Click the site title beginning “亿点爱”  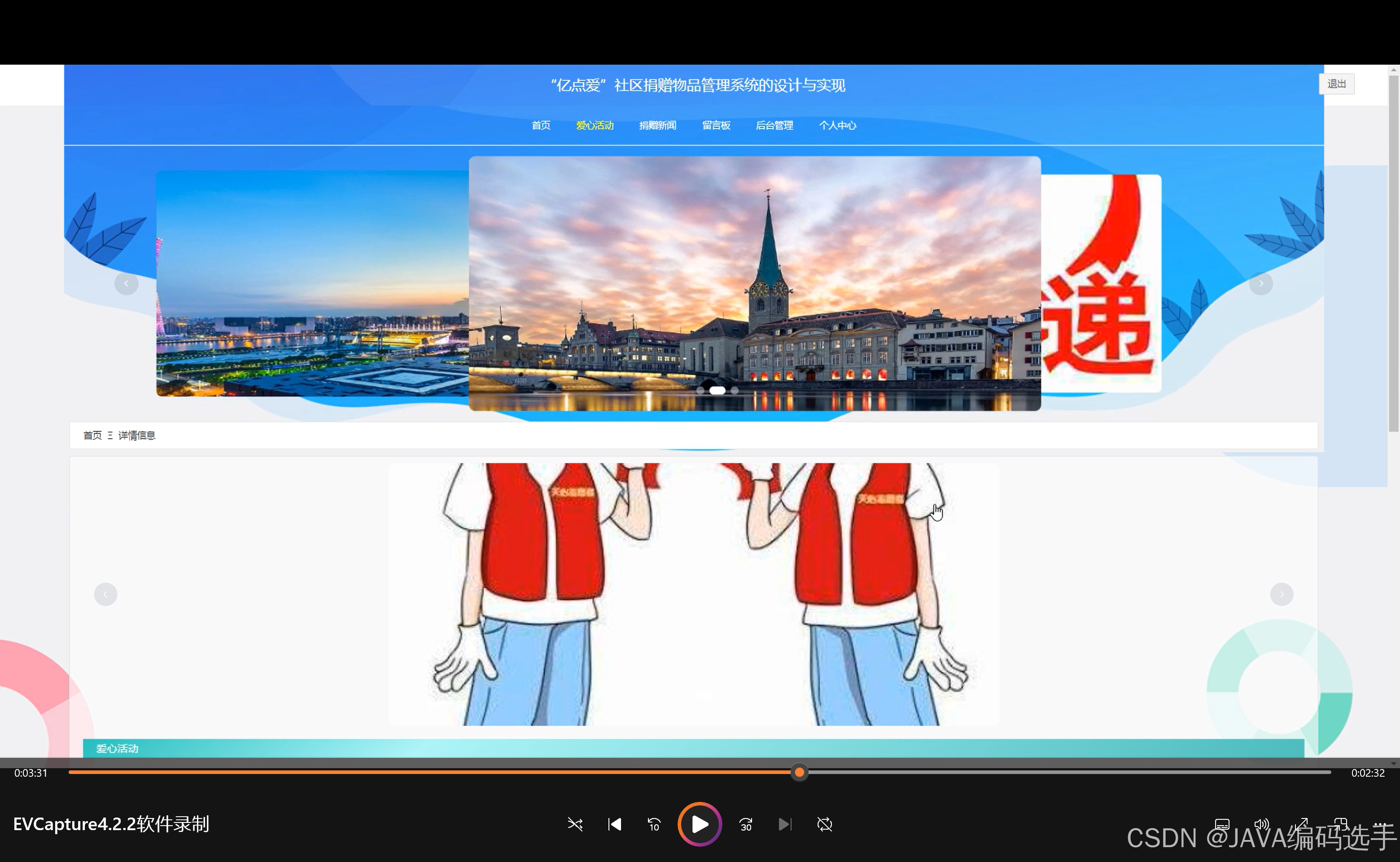coord(697,85)
